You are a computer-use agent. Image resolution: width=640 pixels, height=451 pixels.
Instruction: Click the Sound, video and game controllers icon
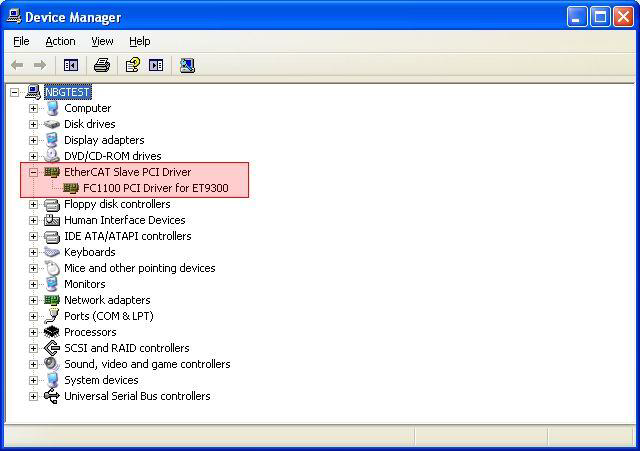click(x=52, y=364)
